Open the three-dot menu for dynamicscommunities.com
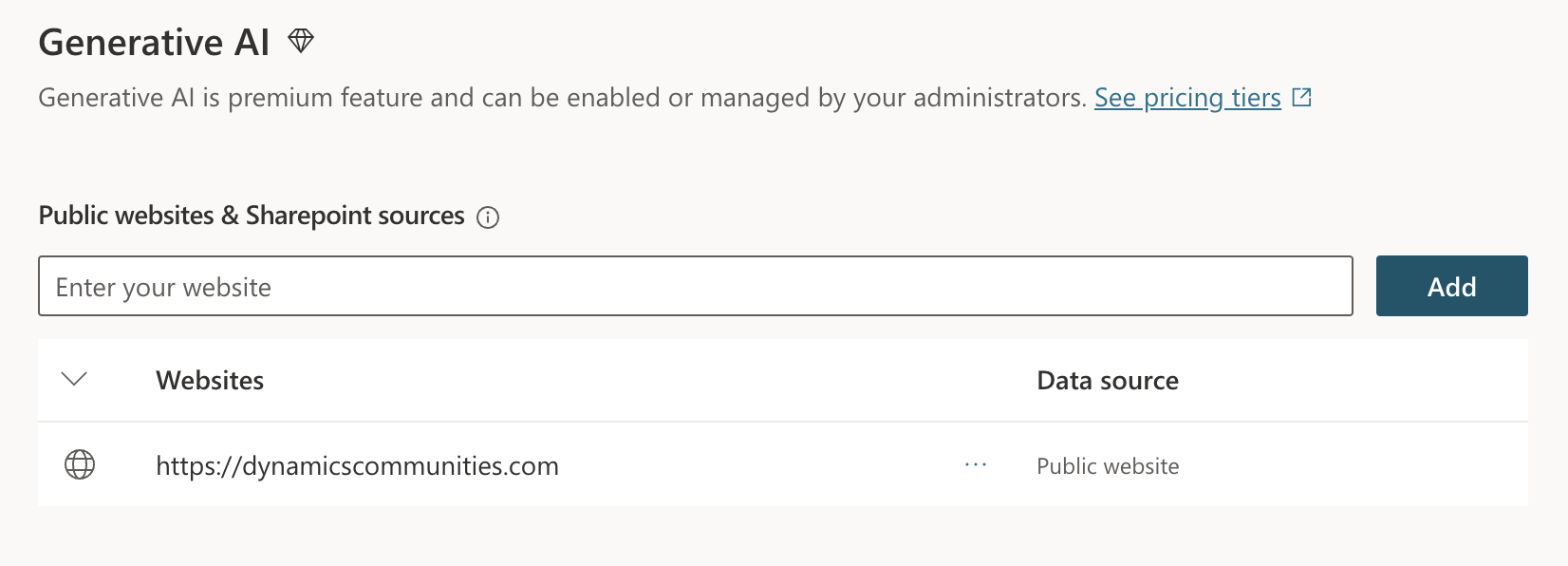The image size is (1568, 566). (x=976, y=465)
